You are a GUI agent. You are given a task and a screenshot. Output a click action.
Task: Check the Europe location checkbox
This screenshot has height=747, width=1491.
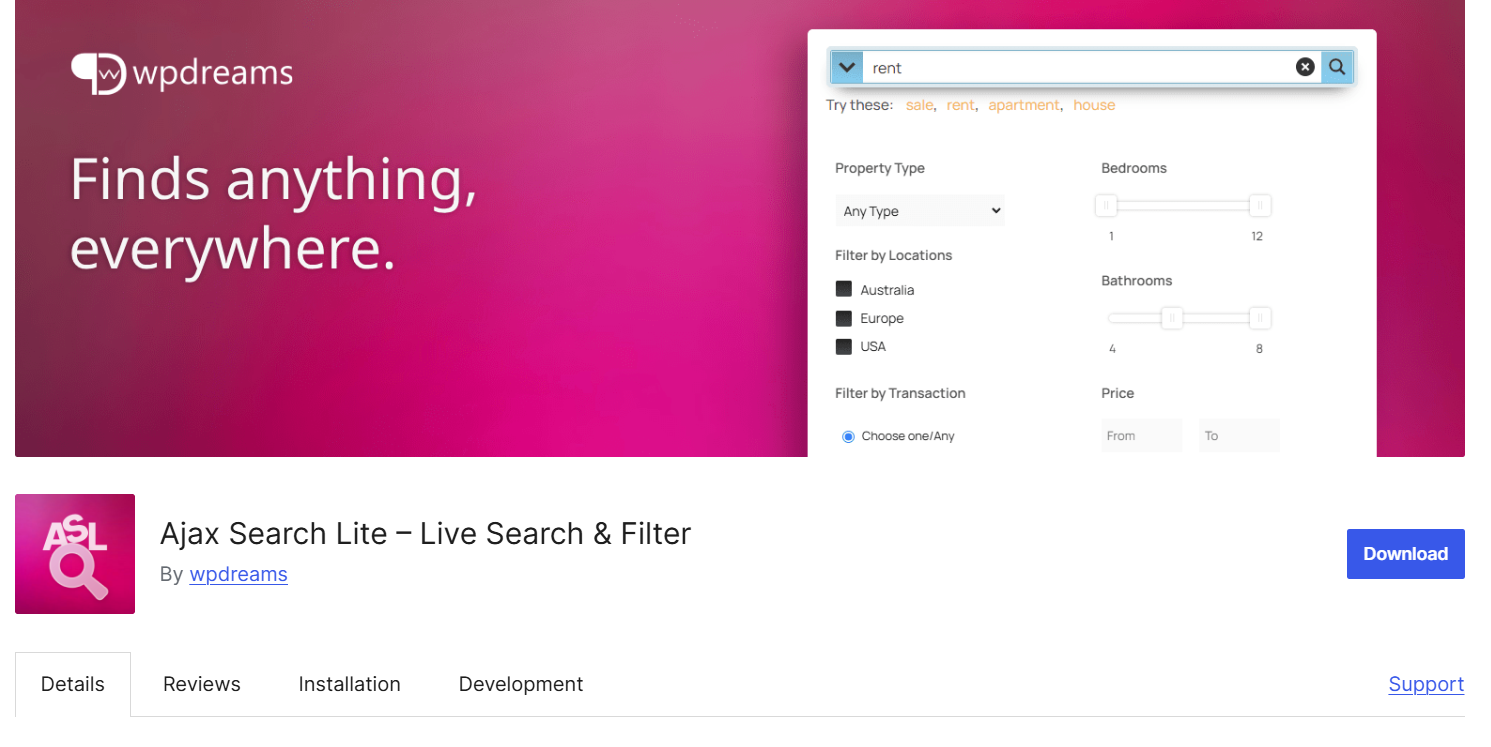point(844,318)
